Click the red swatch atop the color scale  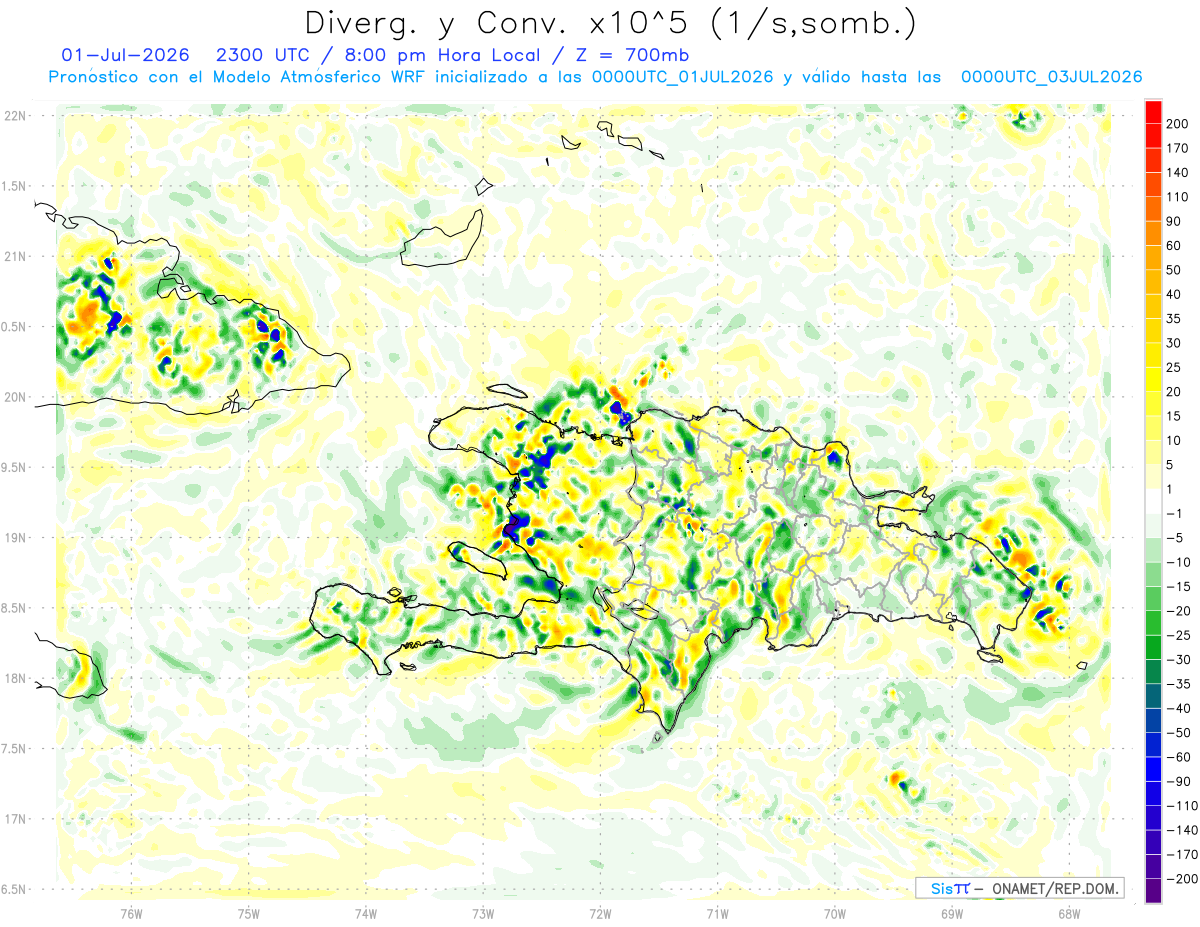pos(1153,111)
